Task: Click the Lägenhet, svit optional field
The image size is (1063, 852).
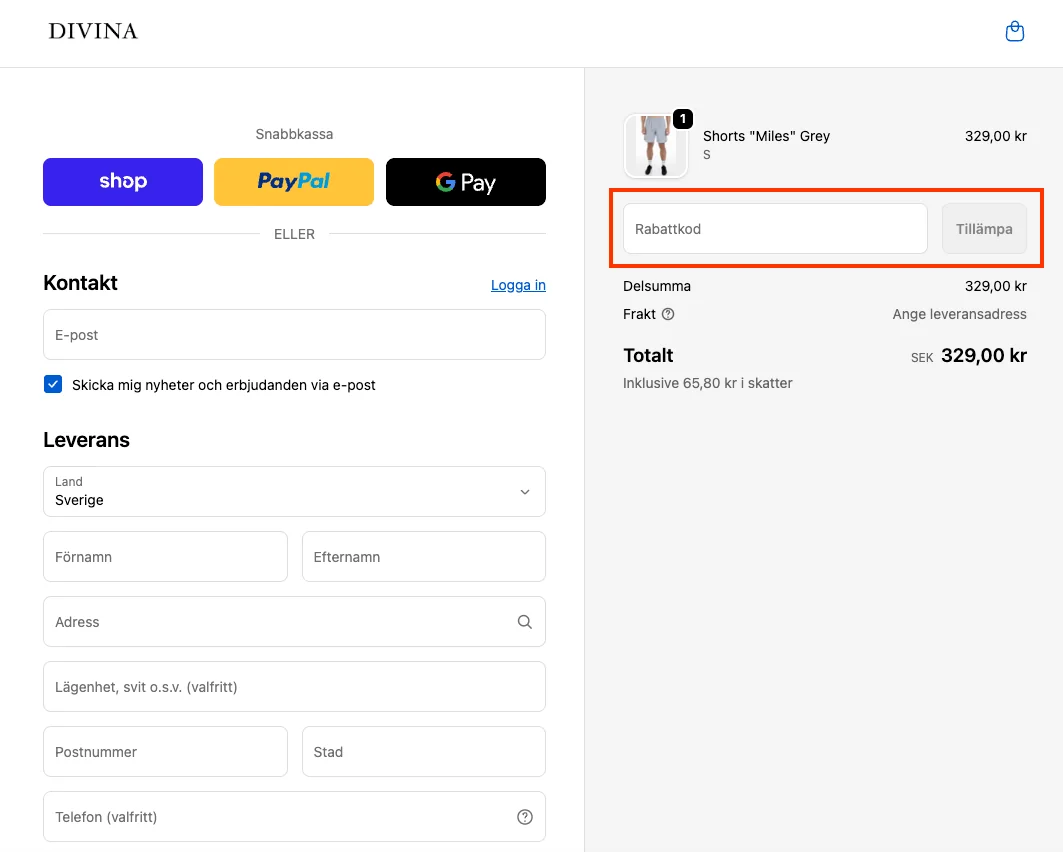Action: 294,687
